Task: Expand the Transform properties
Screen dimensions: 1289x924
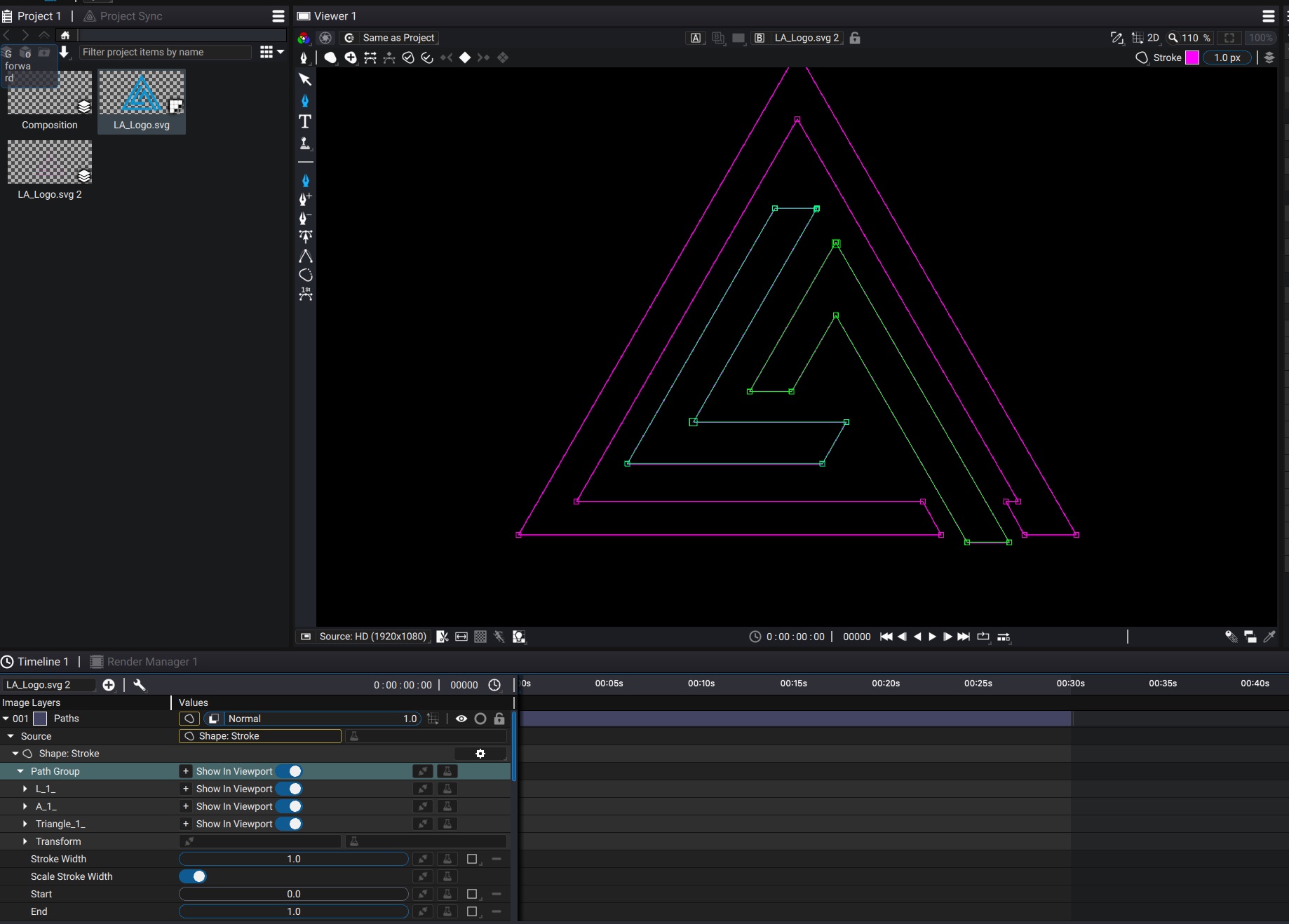Action: tap(25, 841)
